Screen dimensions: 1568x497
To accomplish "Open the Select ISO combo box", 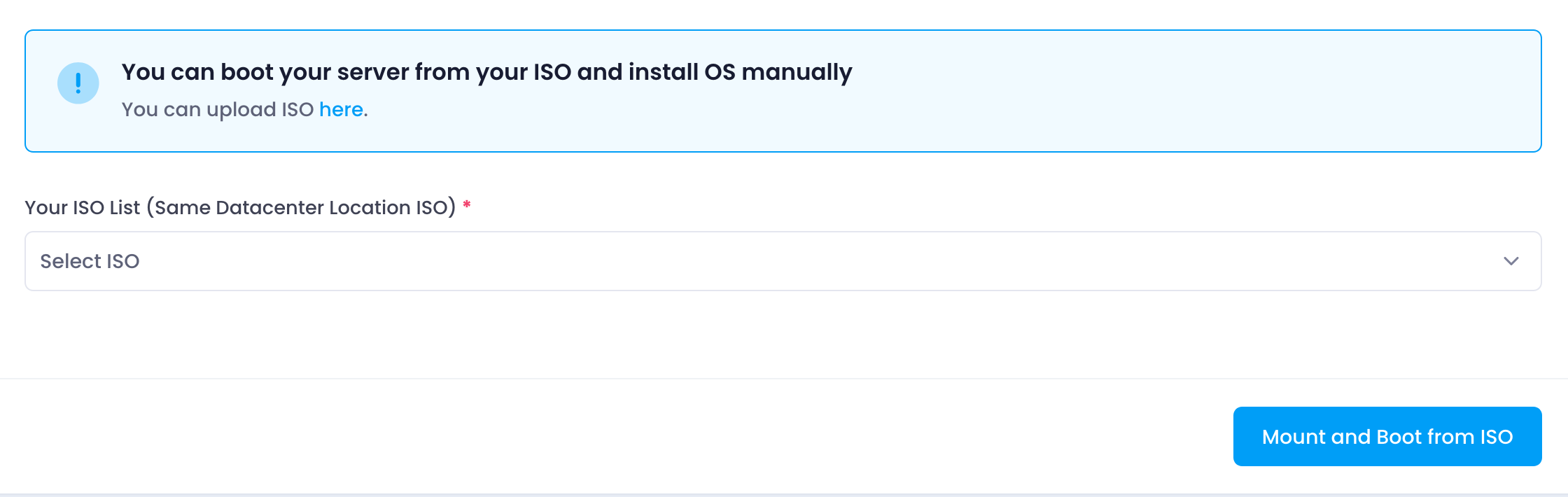I will point(783,261).
